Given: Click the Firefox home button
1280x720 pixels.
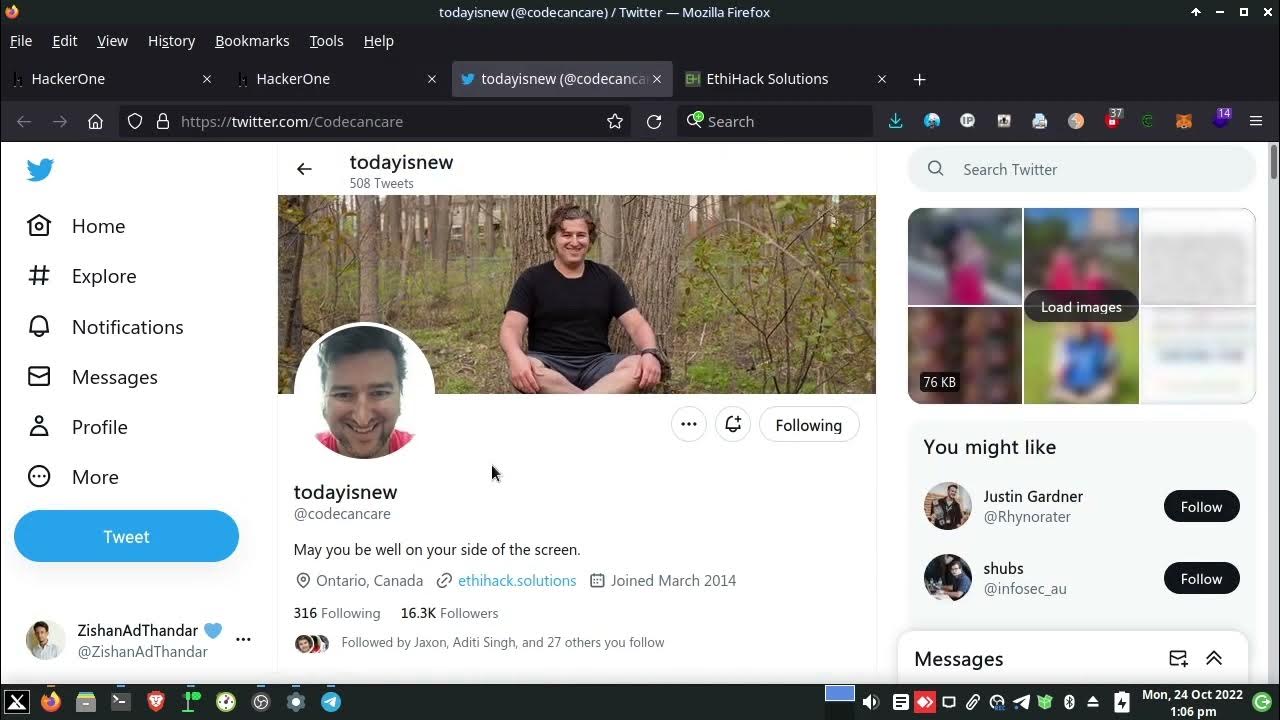Looking at the screenshot, I should (95, 121).
